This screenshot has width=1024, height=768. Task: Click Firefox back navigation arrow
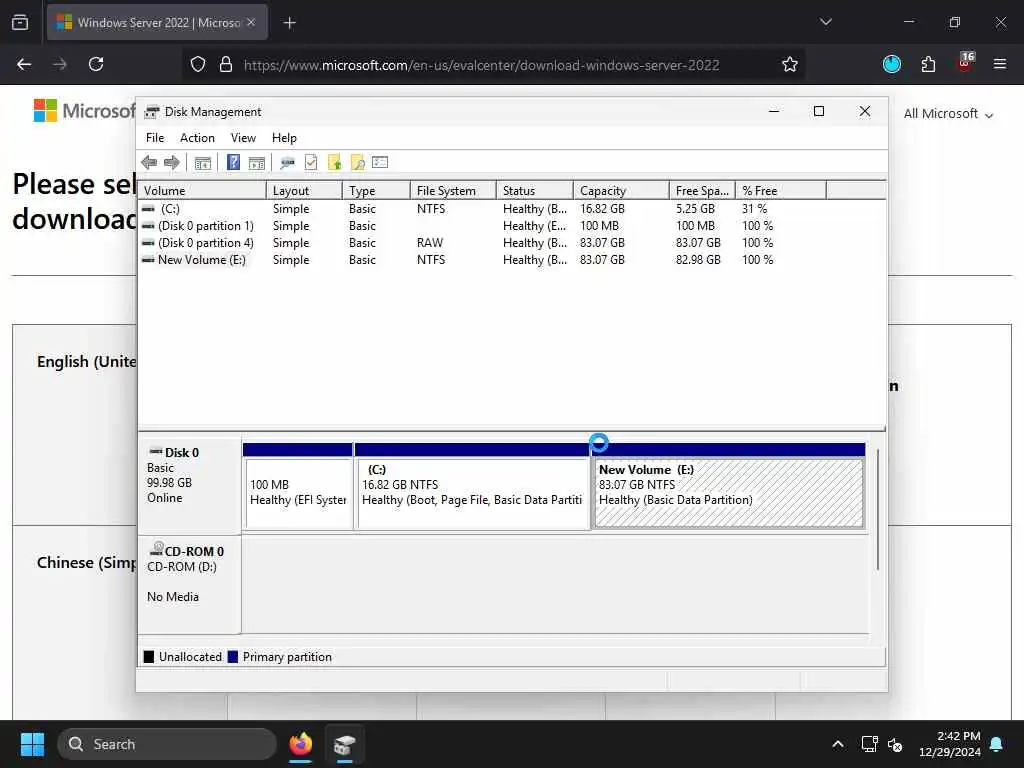(x=24, y=64)
